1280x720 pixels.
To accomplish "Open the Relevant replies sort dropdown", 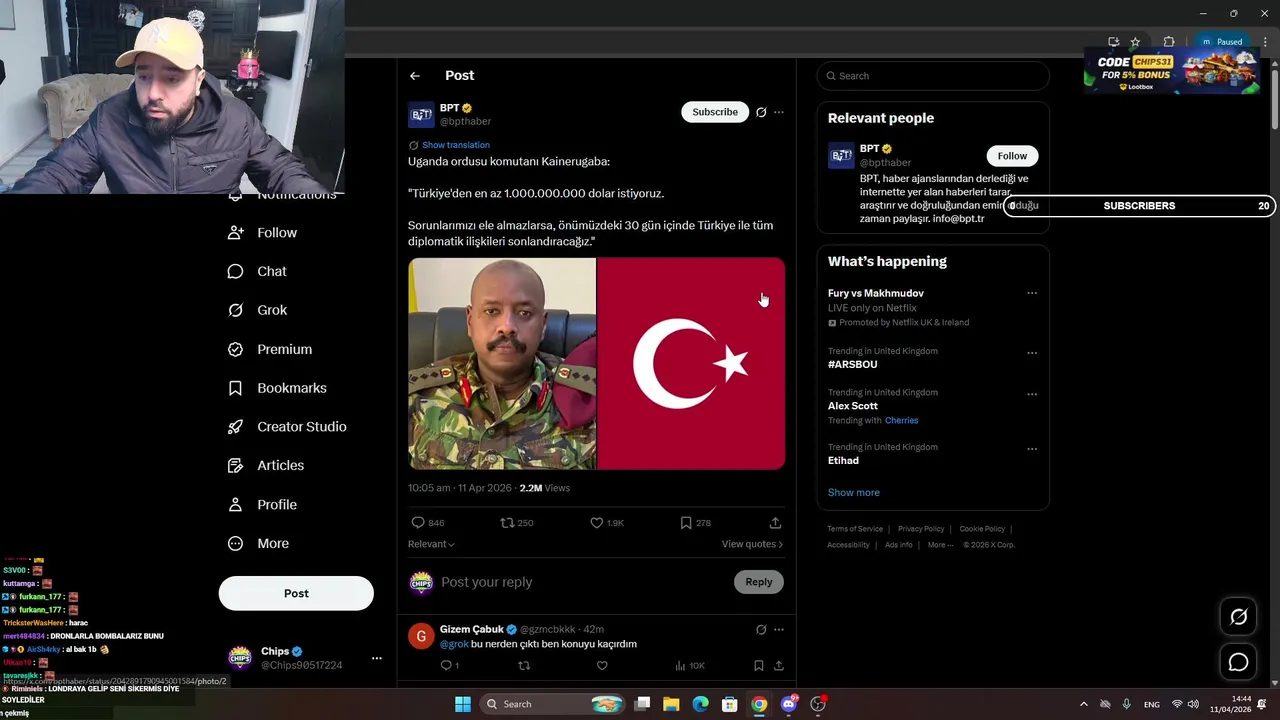I will pyautogui.click(x=431, y=544).
